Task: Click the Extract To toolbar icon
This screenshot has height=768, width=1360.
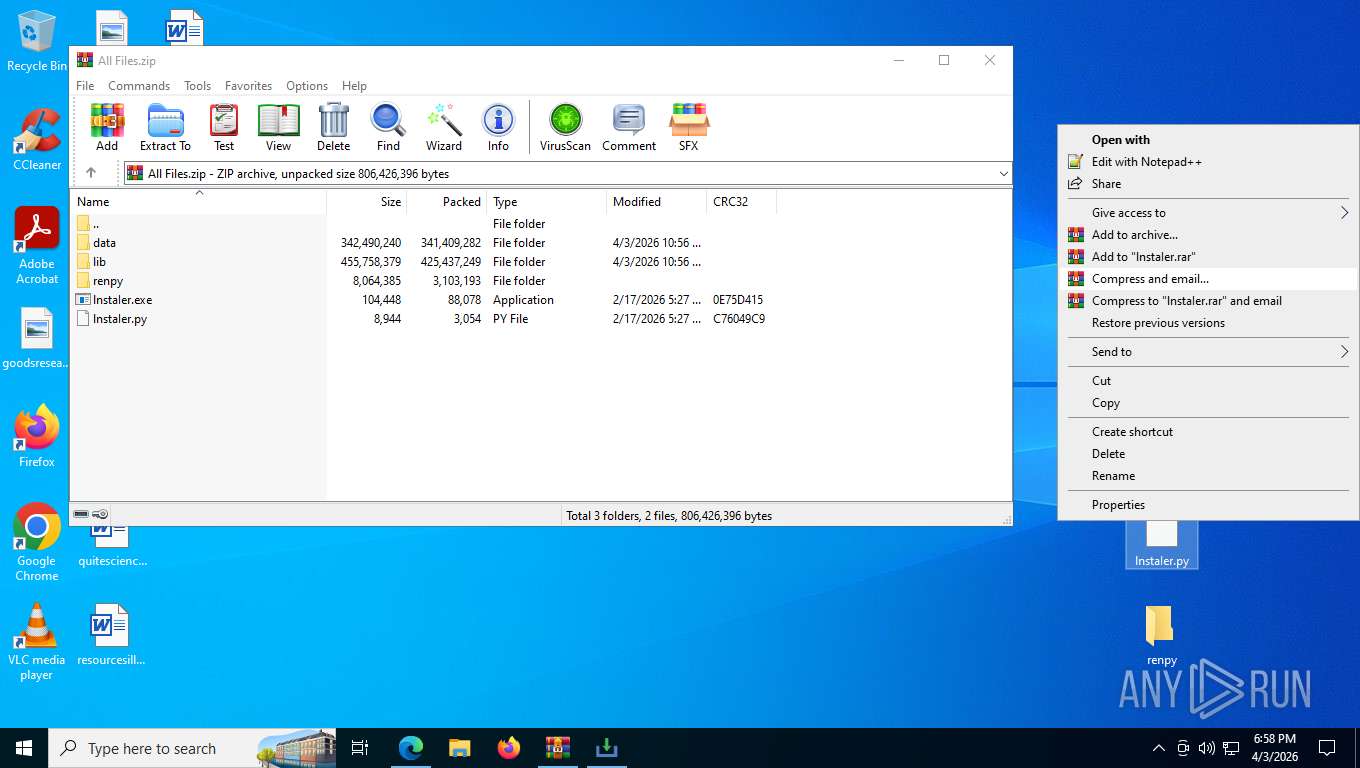Action: tap(165, 127)
